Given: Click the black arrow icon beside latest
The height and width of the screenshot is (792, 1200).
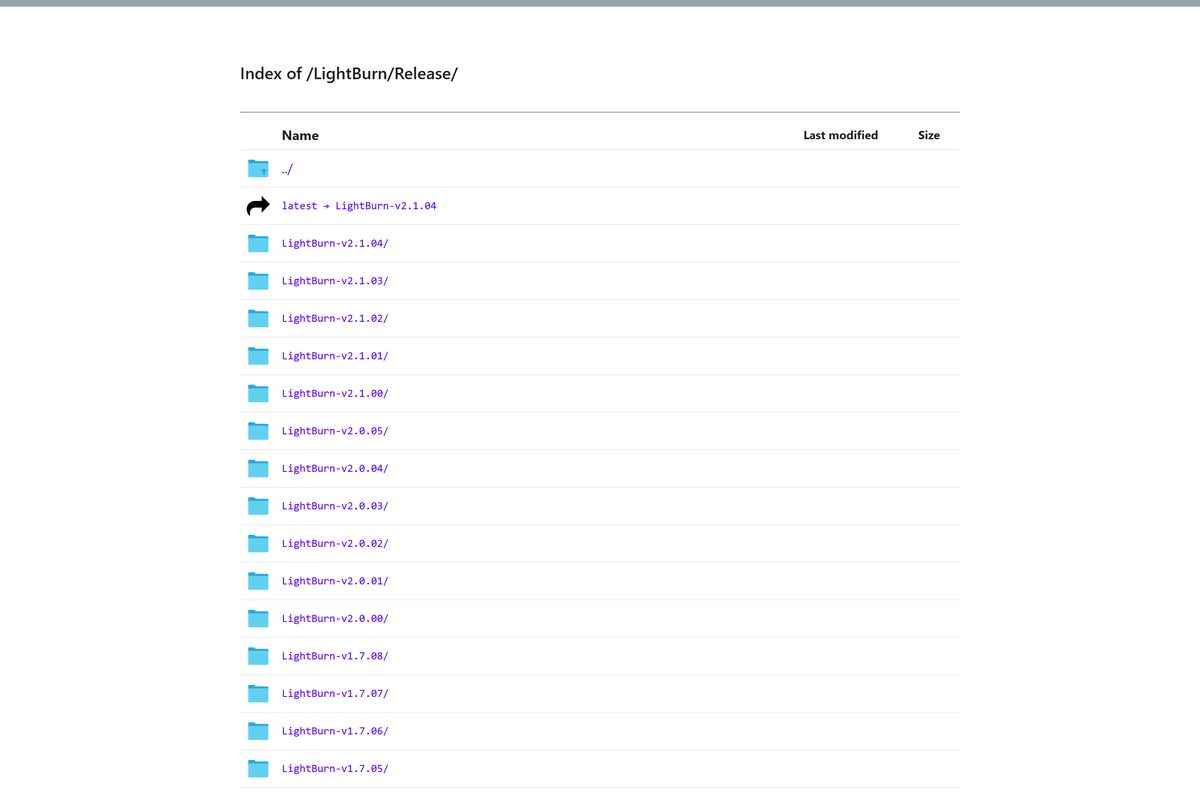Looking at the screenshot, I should (x=258, y=206).
